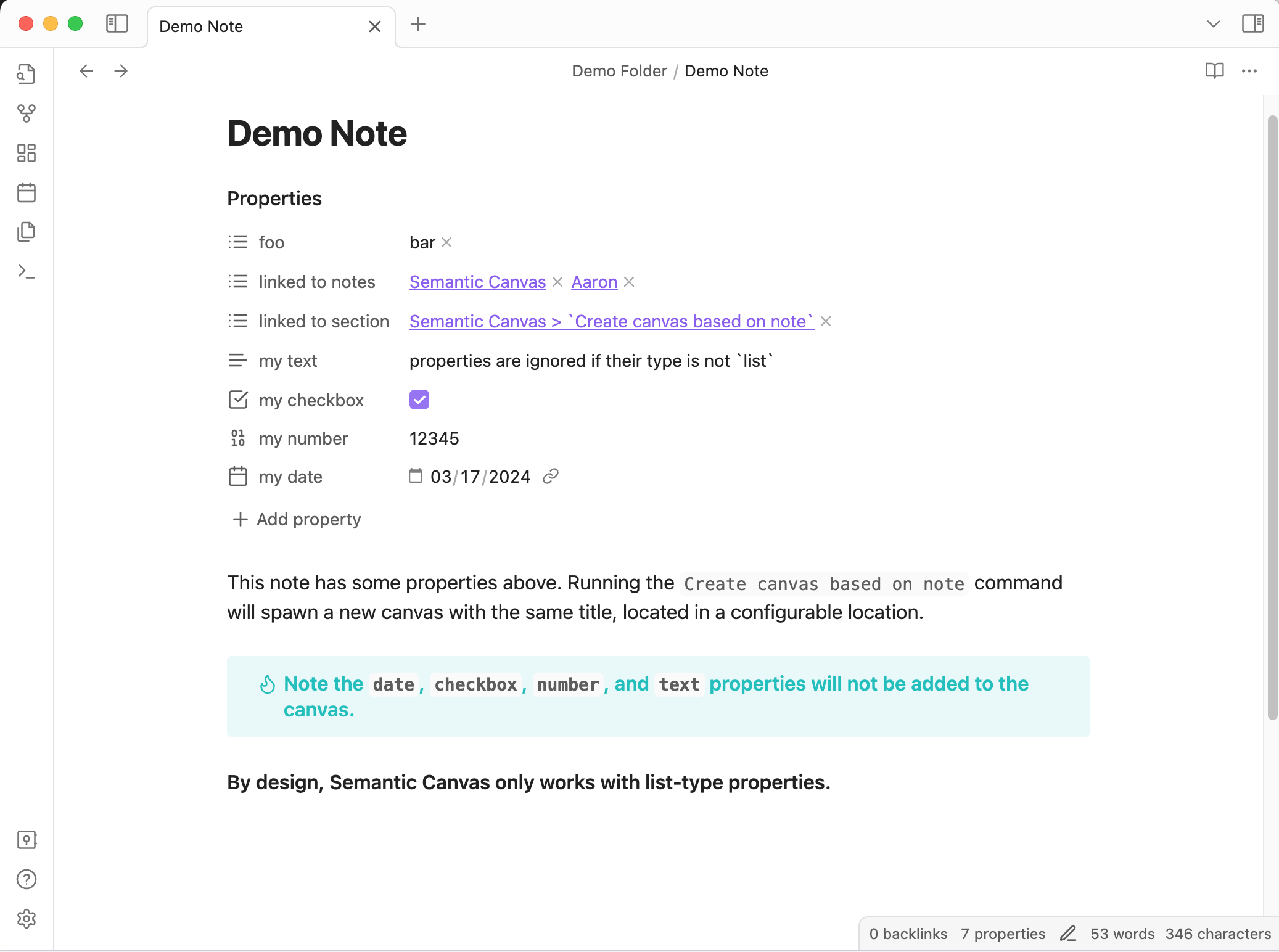1279x952 pixels.
Task: Follow the Aaron note link
Action: [594, 282]
